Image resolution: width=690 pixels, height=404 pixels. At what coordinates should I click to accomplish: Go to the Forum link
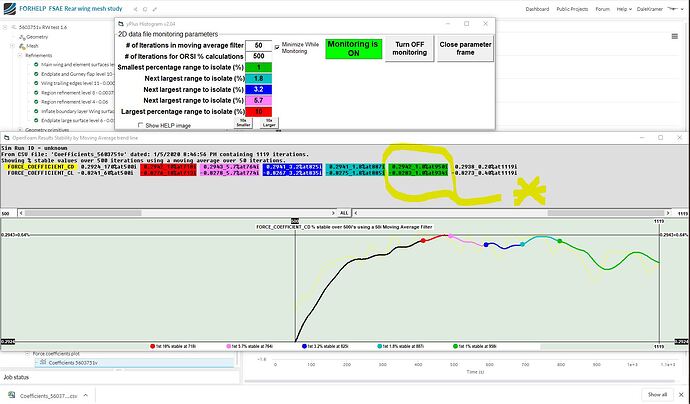[x=602, y=9]
